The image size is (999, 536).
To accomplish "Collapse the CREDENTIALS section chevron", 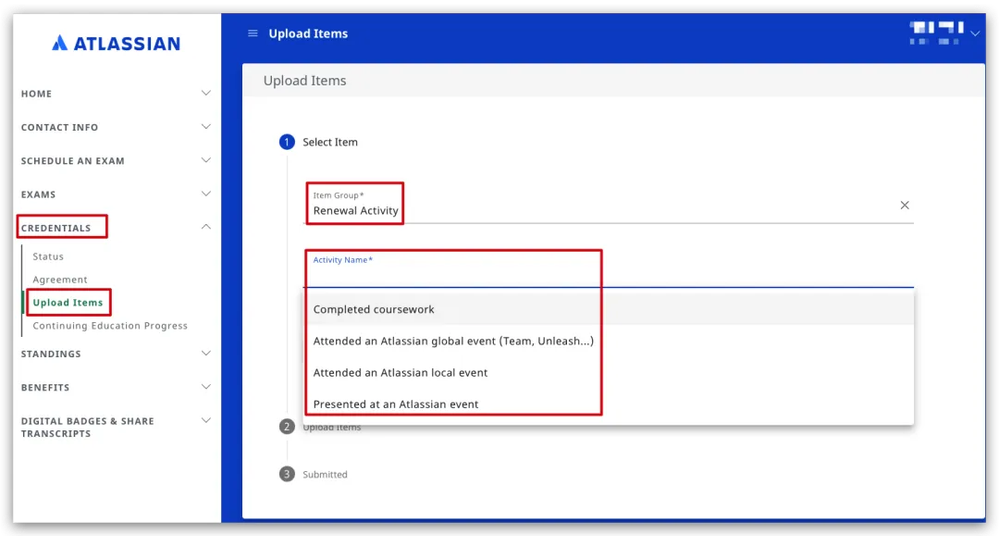I will pyautogui.click(x=206, y=227).
